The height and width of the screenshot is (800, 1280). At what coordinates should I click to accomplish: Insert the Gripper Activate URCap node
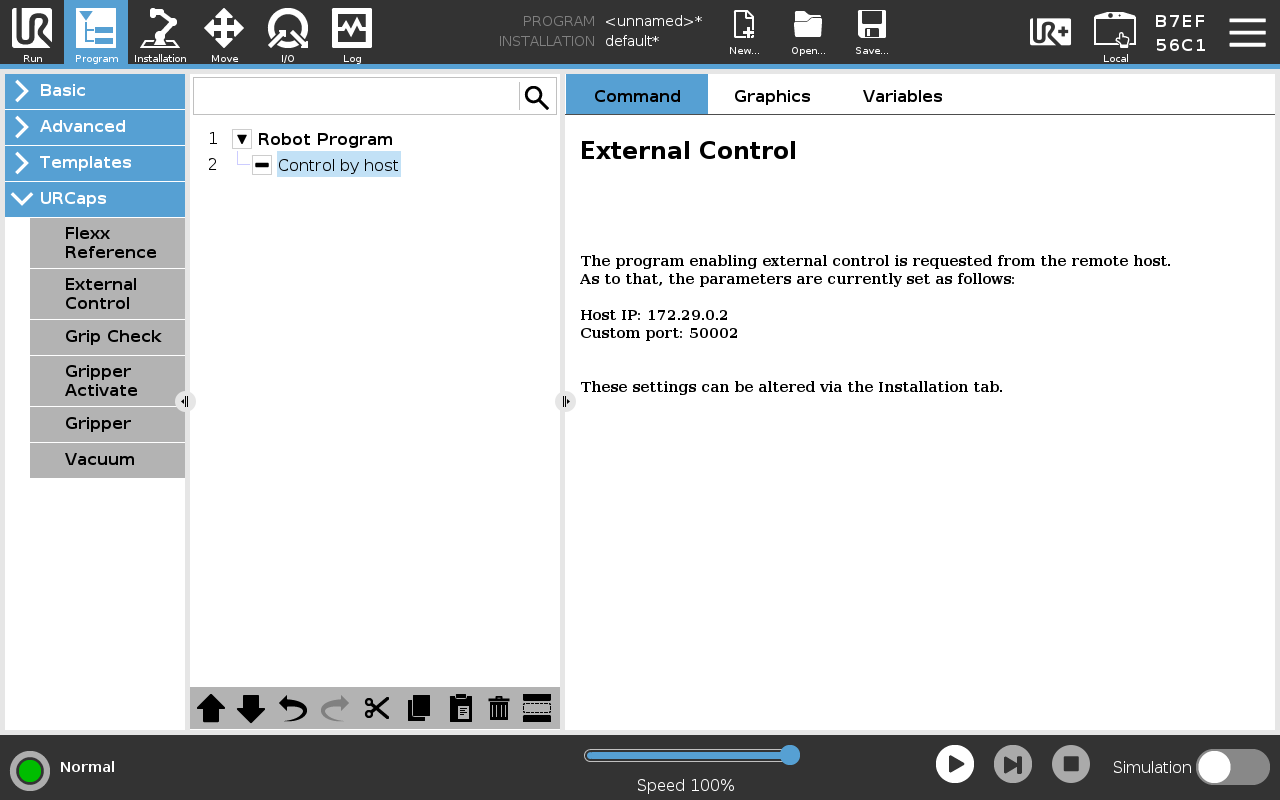click(107, 381)
